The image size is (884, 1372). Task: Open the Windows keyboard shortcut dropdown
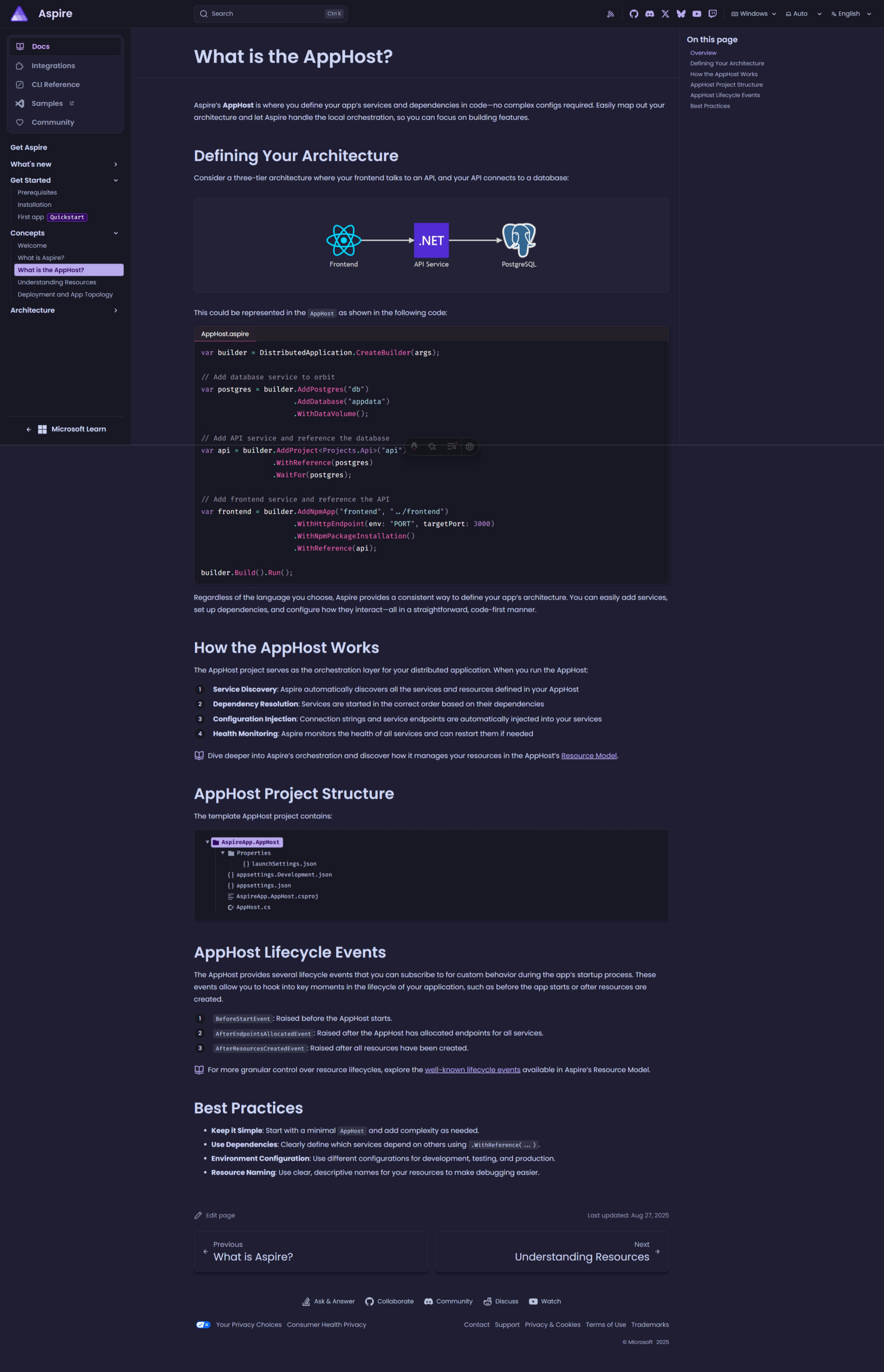pyautogui.click(x=753, y=14)
